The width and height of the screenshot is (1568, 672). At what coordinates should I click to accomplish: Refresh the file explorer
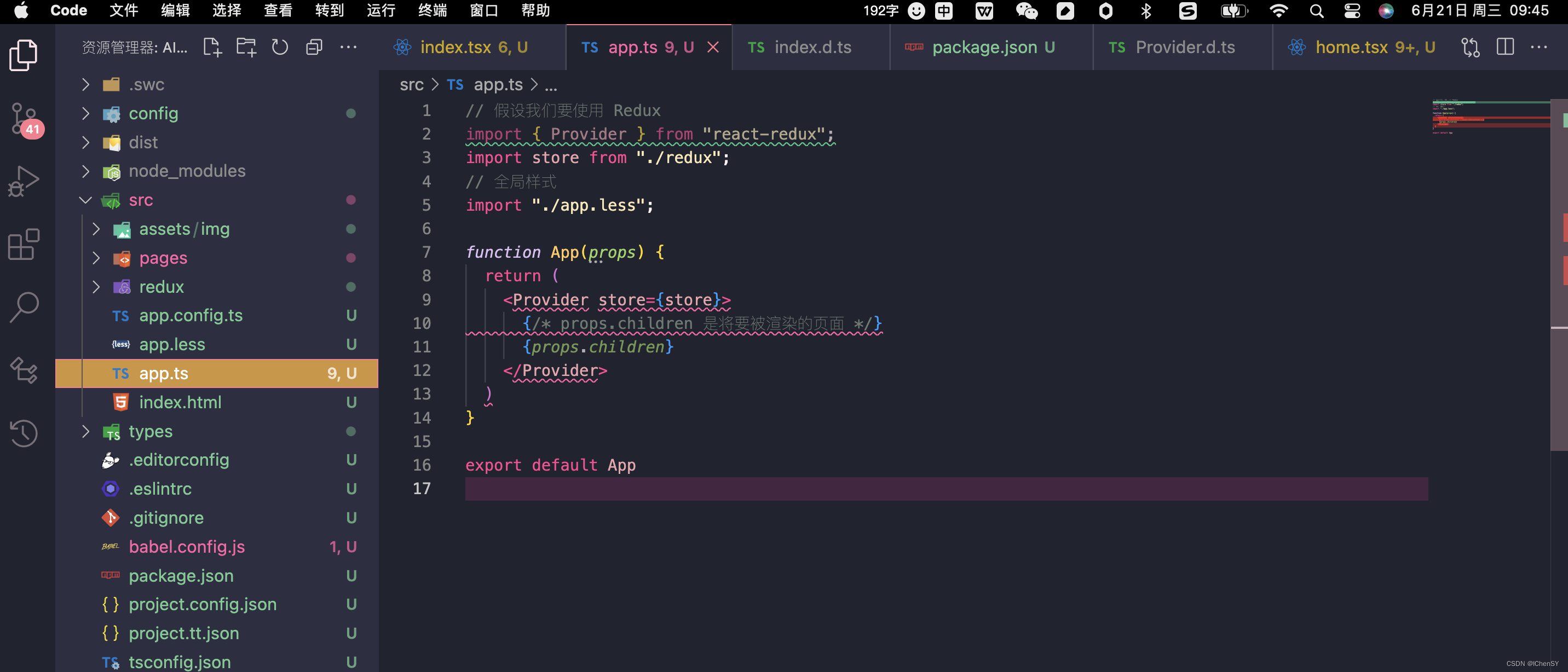tap(279, 48)
